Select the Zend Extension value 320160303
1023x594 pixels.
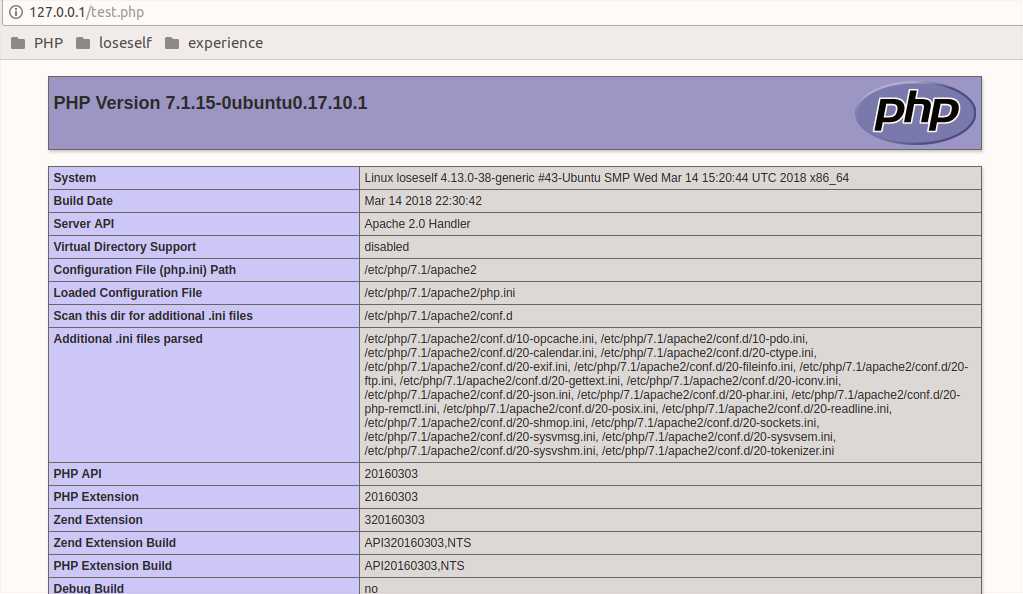(x=394, y=520)
